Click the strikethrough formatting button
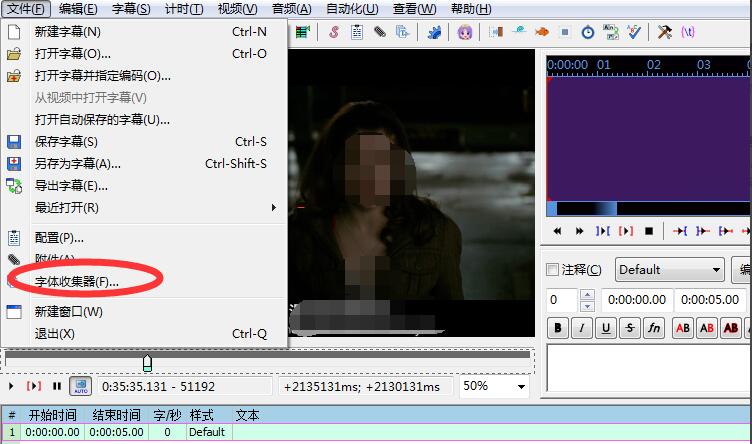 pyautogui.click(x=630, y=328)
